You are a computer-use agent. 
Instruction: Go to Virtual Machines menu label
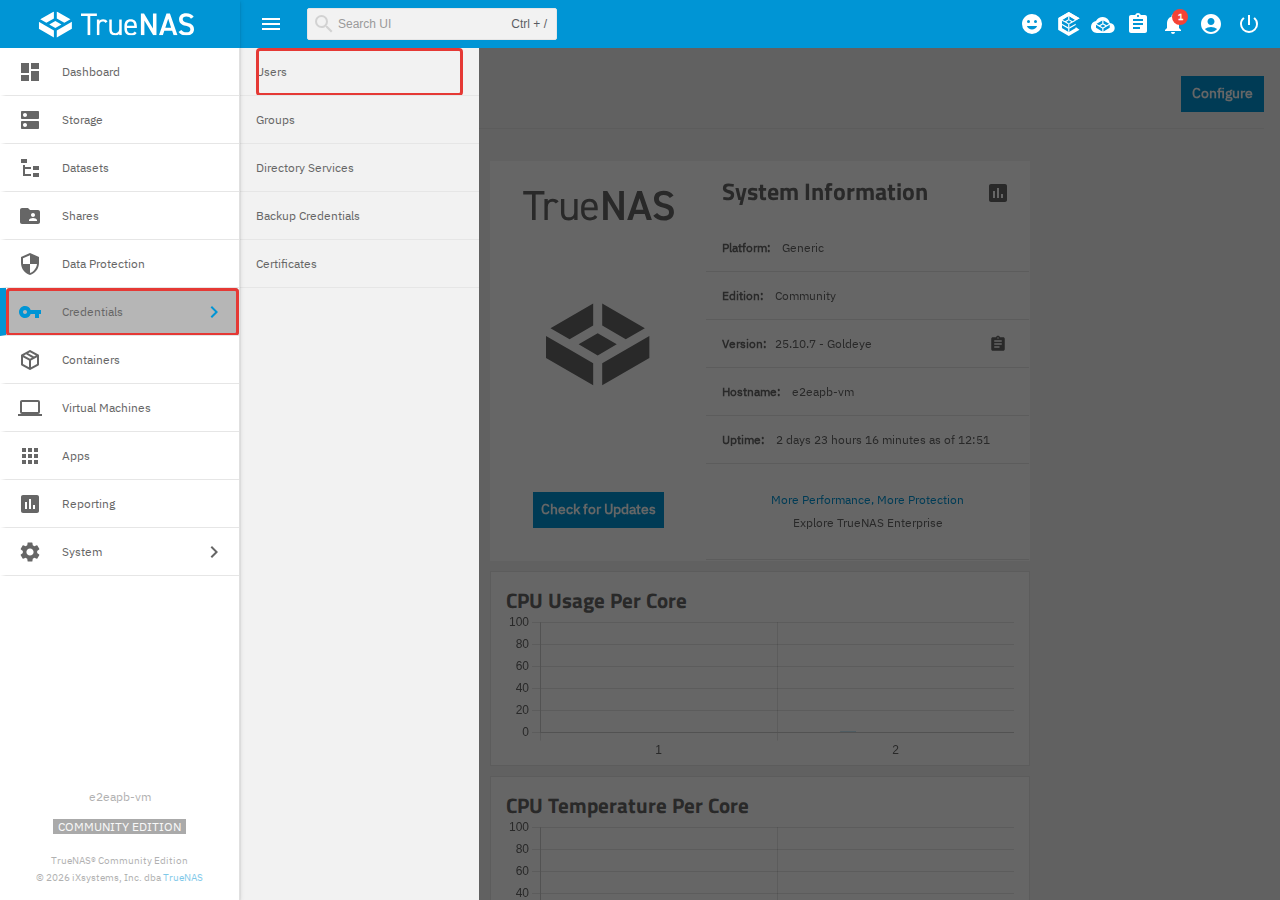pyautogui.click(x=106, y=408)
